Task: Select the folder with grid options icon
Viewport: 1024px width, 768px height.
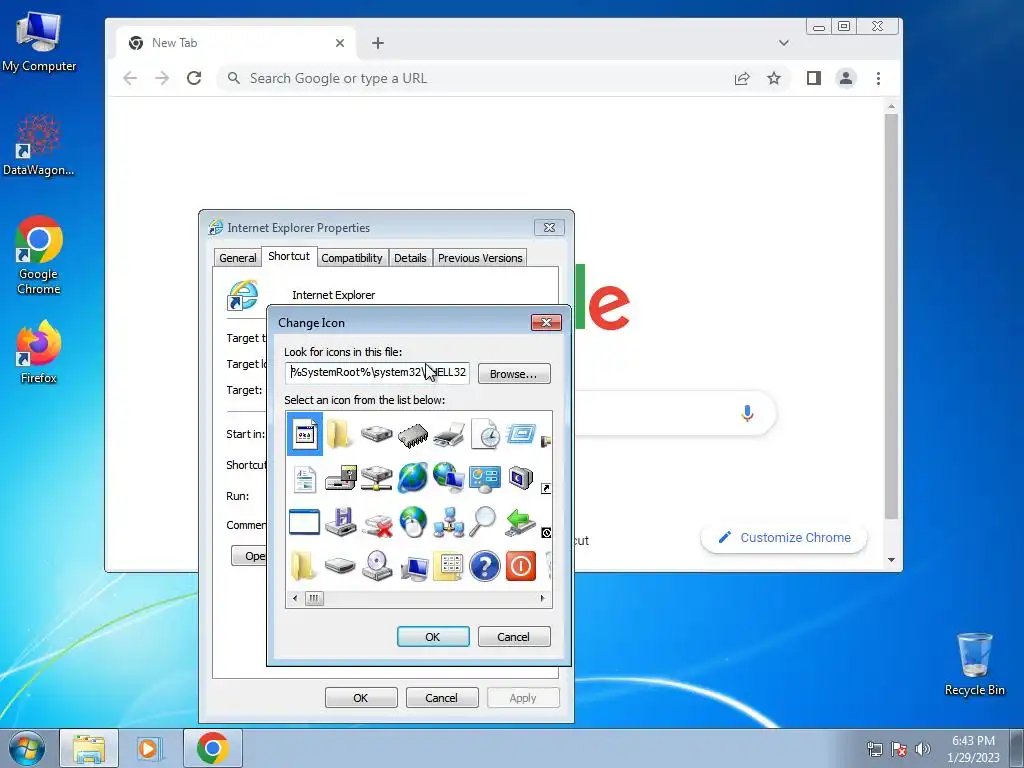Action: (449, 566)
